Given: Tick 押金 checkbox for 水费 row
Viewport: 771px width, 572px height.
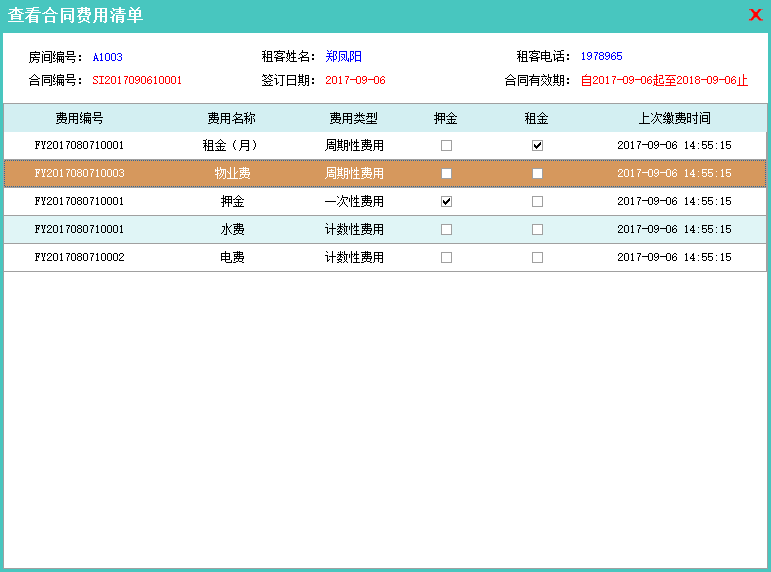Looking at the screenshot, I should (x=446, y=229).
